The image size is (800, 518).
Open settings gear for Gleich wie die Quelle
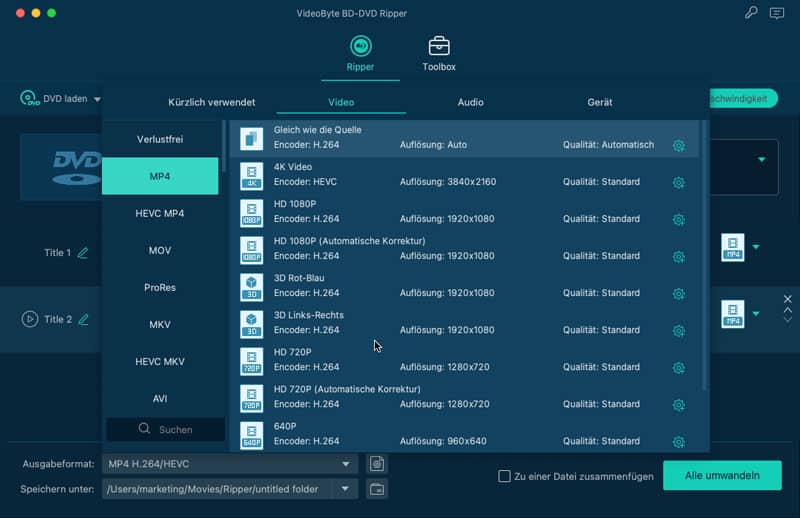(x=679, y=145)
